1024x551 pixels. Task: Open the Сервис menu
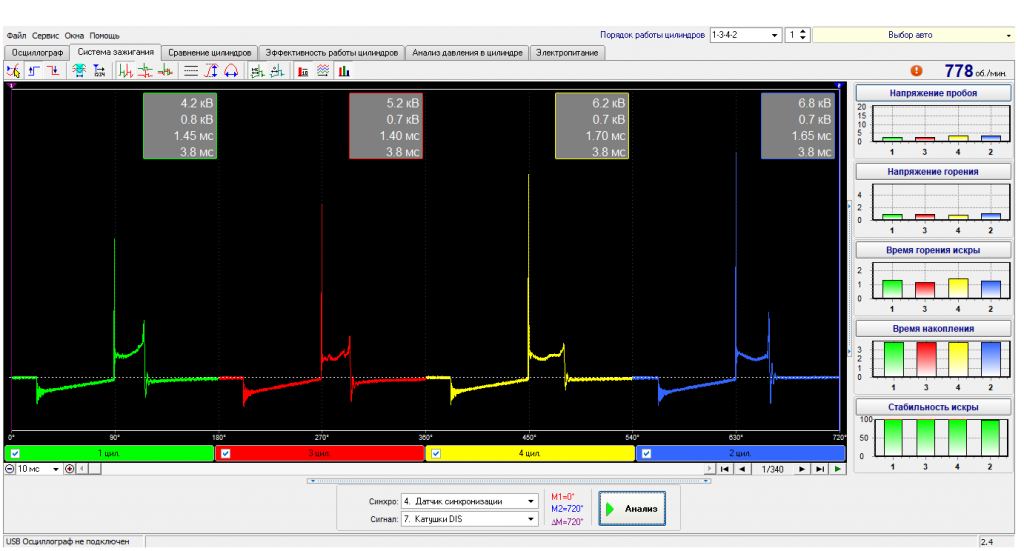tap(45, 35)
